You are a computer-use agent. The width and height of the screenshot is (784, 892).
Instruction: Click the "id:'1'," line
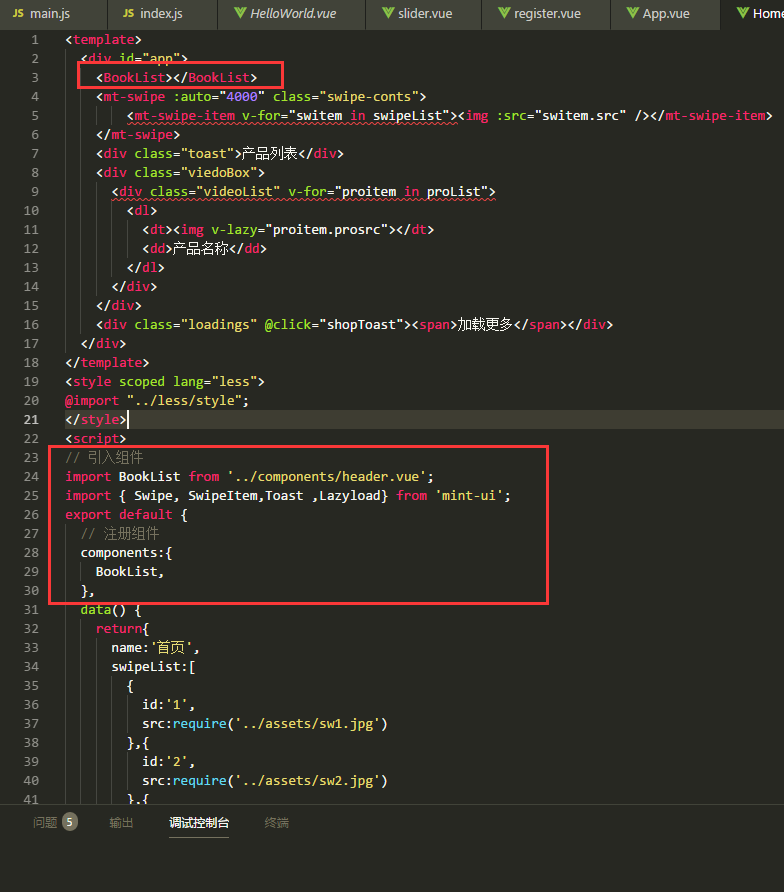pos(168,704)
